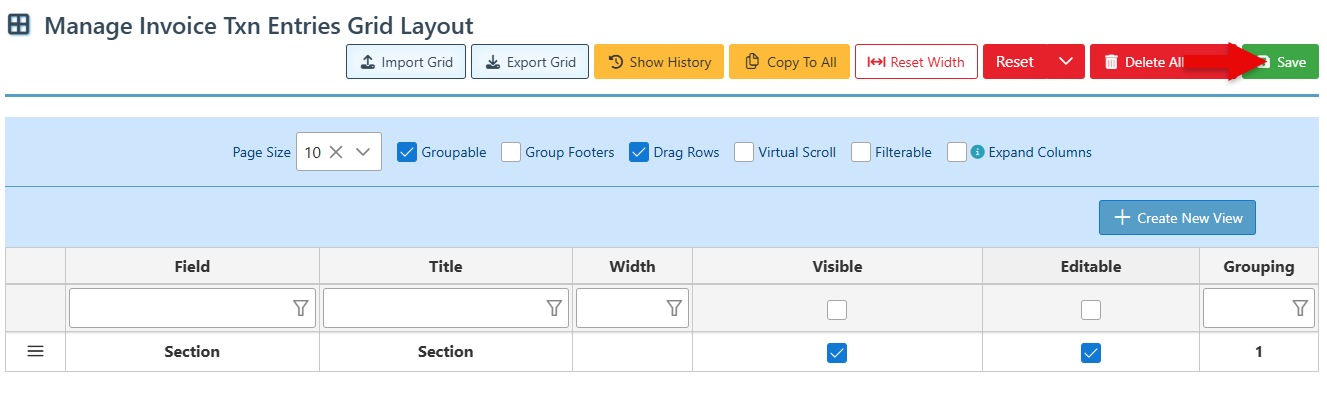Clear the Page Size value with X
Screen dimensions: 1327x396
point(336,152)
